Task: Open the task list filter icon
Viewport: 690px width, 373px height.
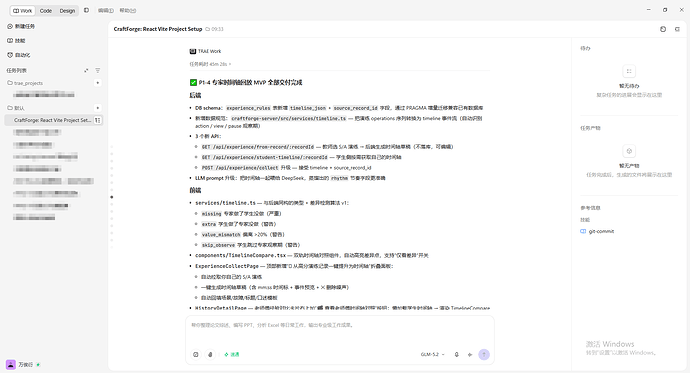Action: [x=98, y=70]
